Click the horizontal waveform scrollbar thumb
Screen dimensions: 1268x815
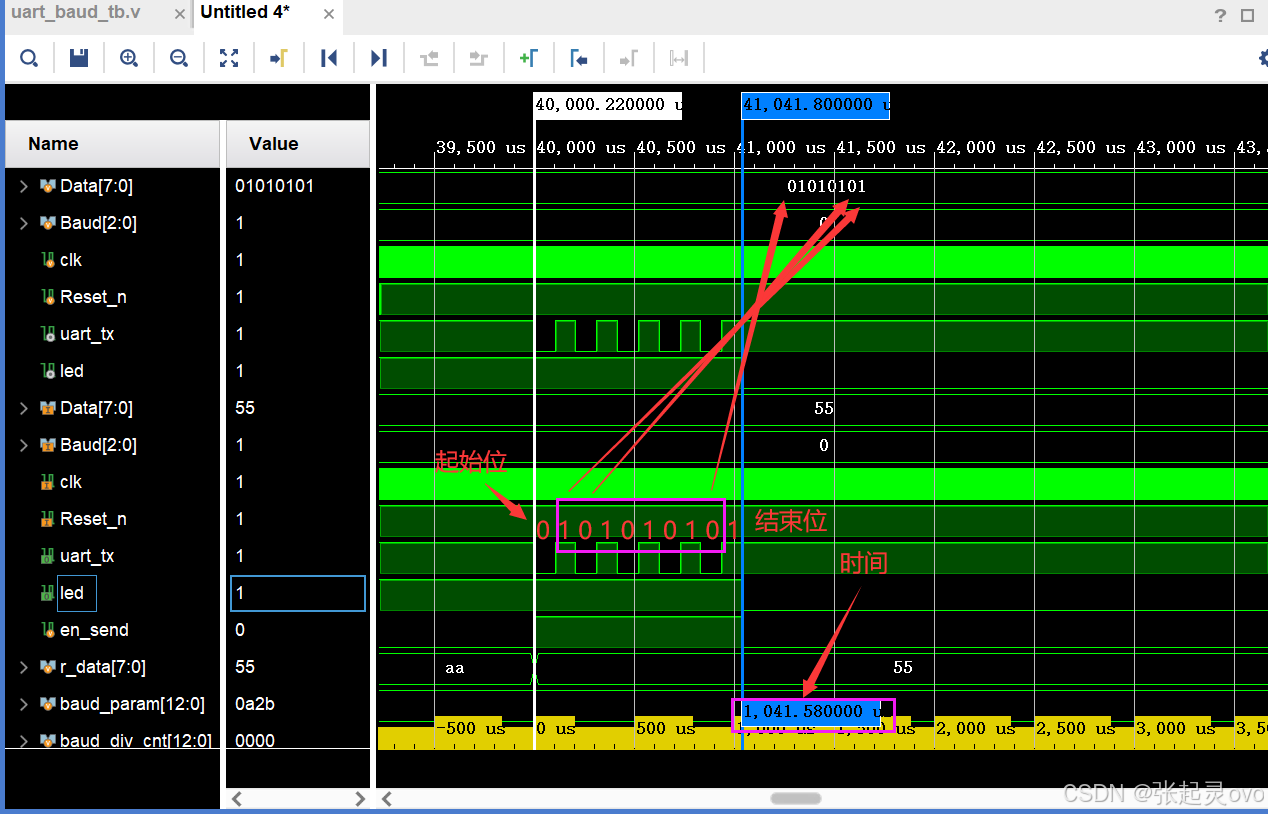[x=796, y=798]
